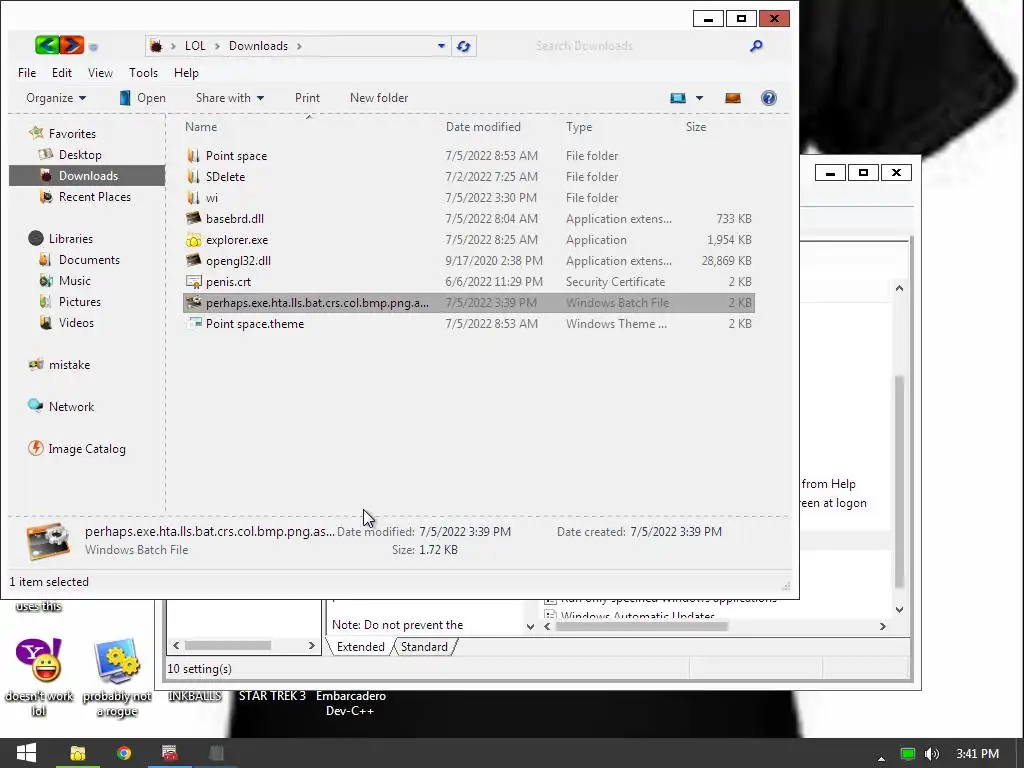Open the Help menu
Viewport: 1024px width, 768px height.
[186, 72]
